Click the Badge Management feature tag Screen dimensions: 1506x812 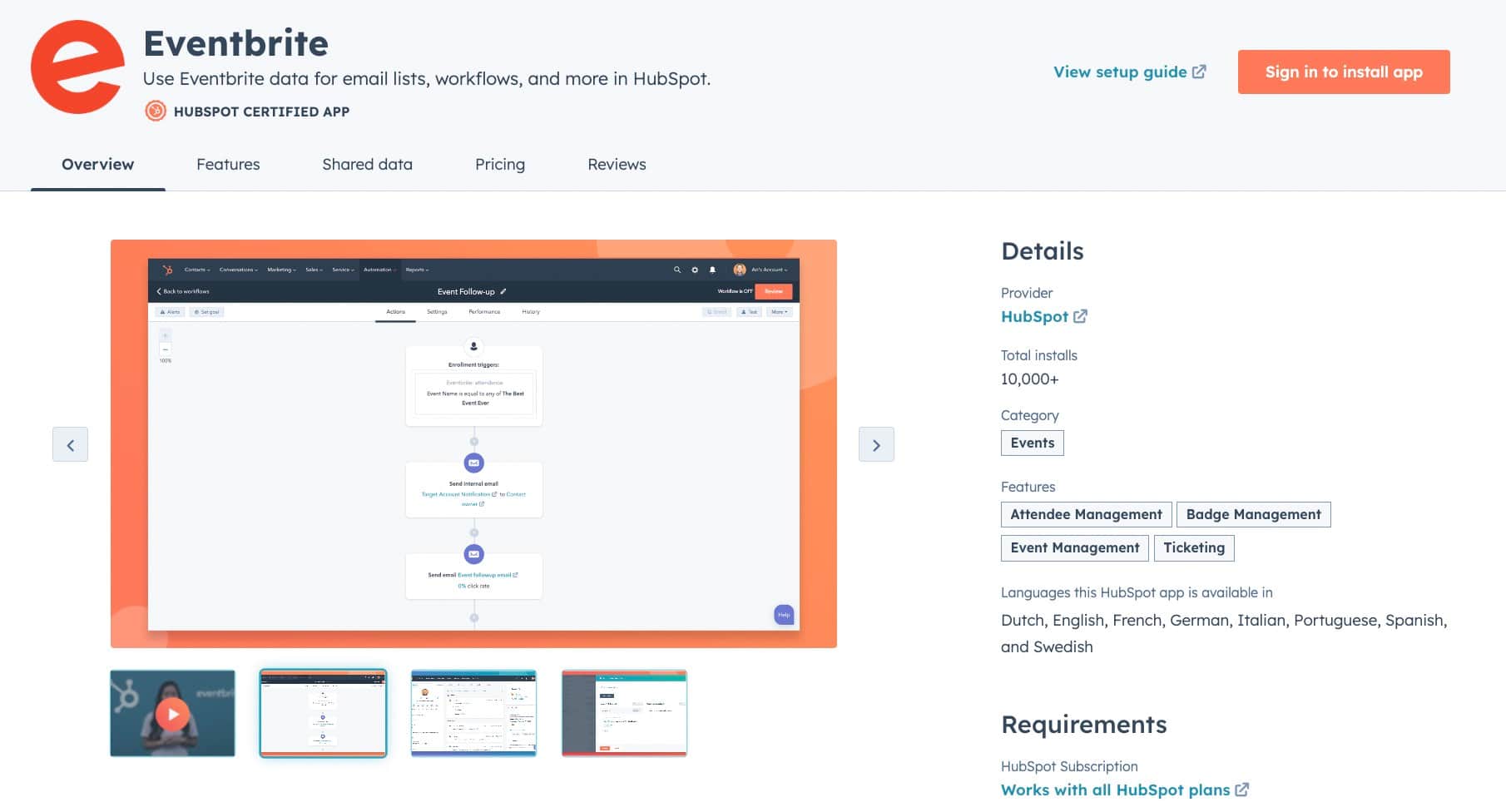[x=1253, y=514]
